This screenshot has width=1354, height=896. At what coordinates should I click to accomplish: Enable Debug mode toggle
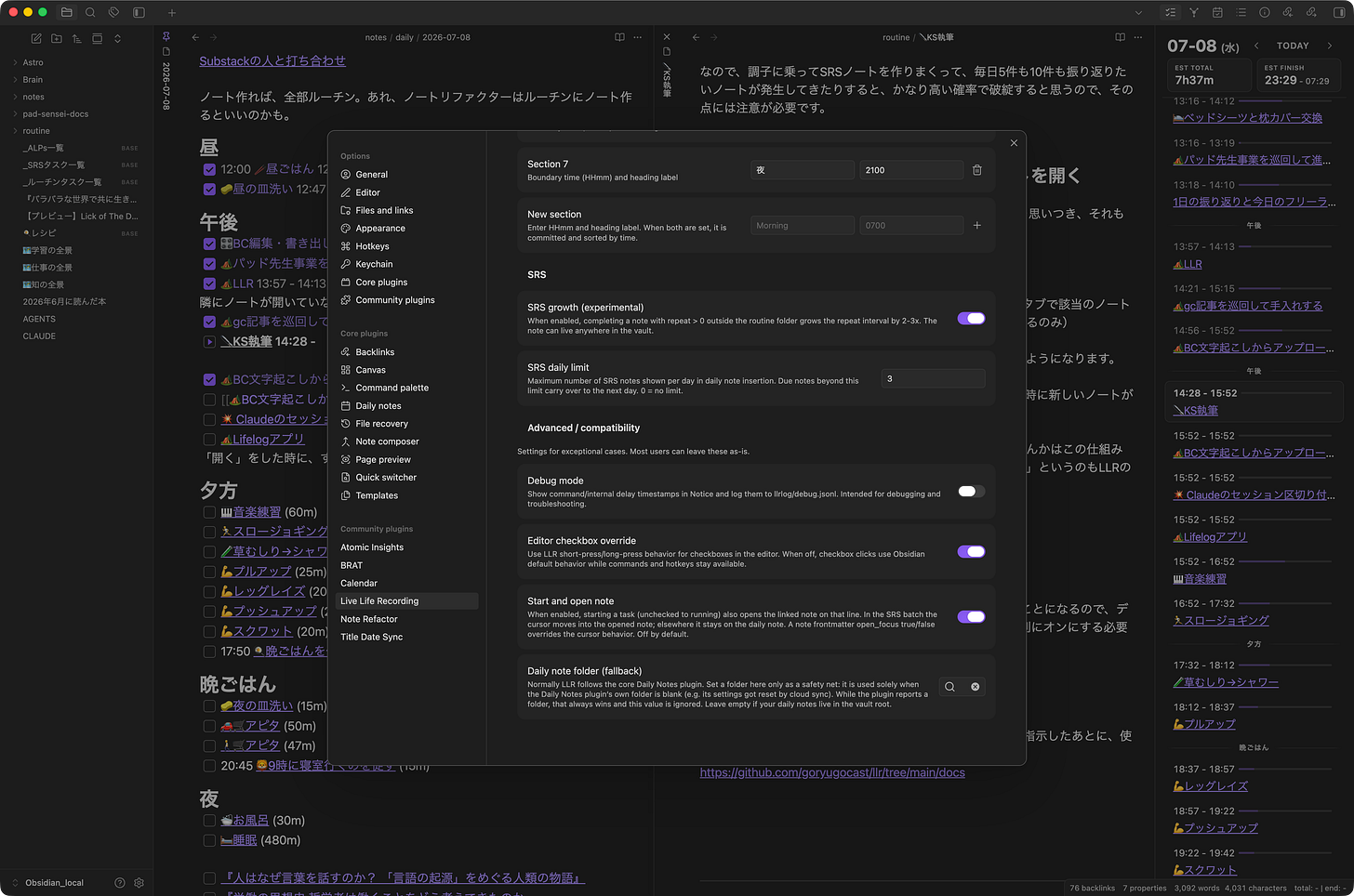[x=971, y=491]
